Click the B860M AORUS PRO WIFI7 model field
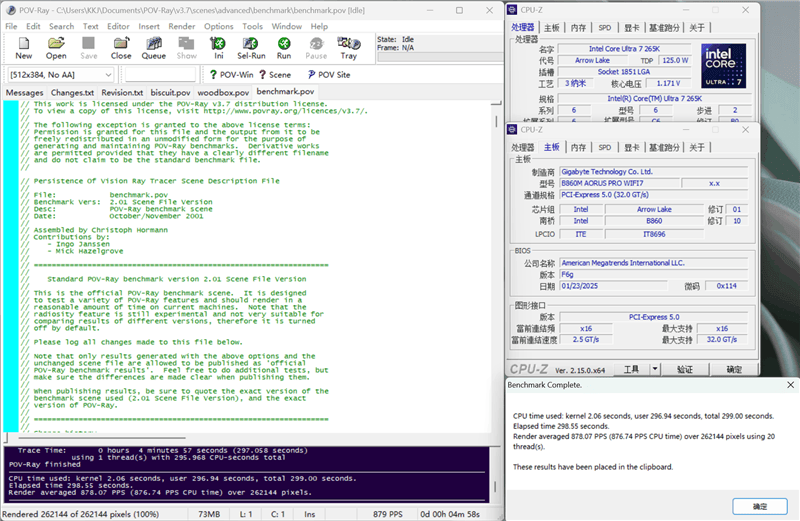Viewport: 800px width, 521px height. pyautogui.click(x=619, y=183)
